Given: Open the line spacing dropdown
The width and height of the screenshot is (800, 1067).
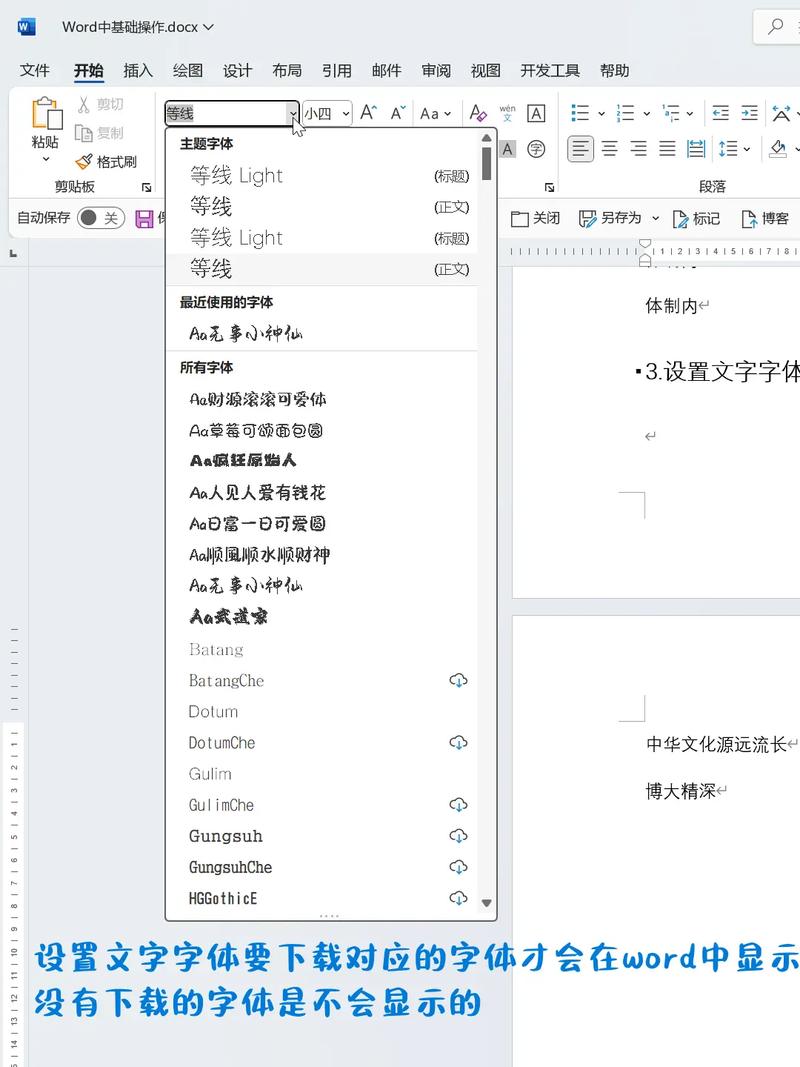Looking at the screenshot, I should point(735,148).
